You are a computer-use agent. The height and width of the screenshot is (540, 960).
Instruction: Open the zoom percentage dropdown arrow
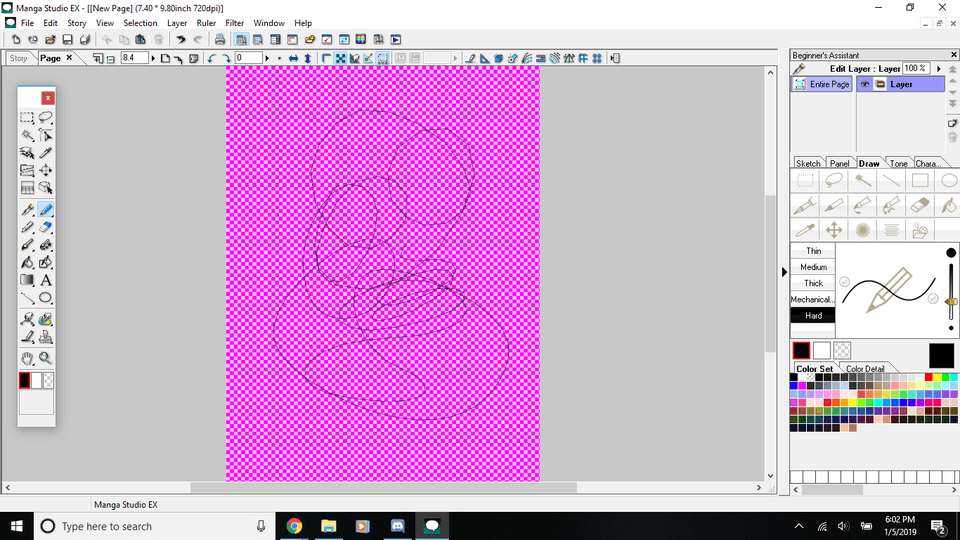click(x=153, y=59)
